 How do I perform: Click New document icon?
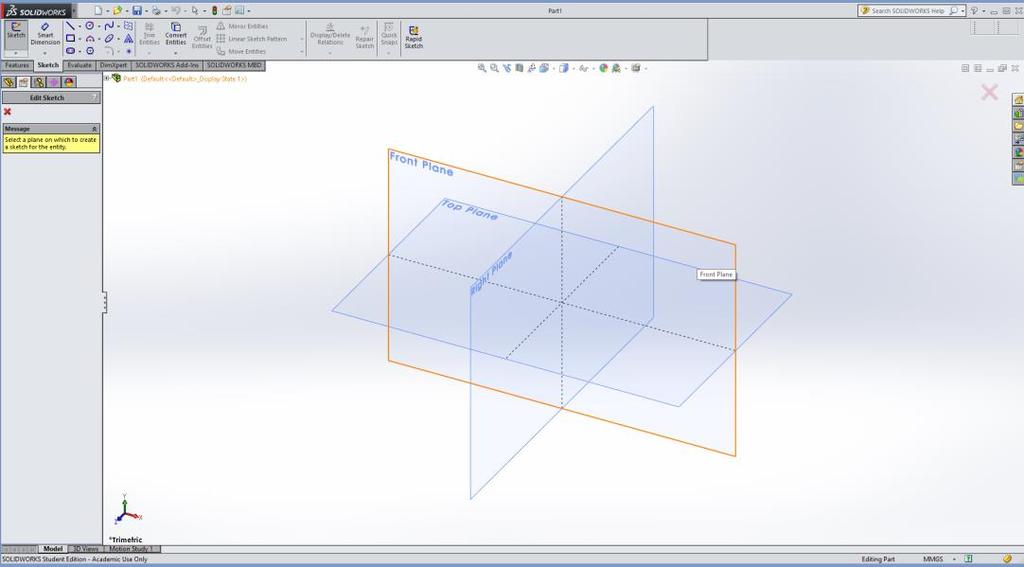98,10
